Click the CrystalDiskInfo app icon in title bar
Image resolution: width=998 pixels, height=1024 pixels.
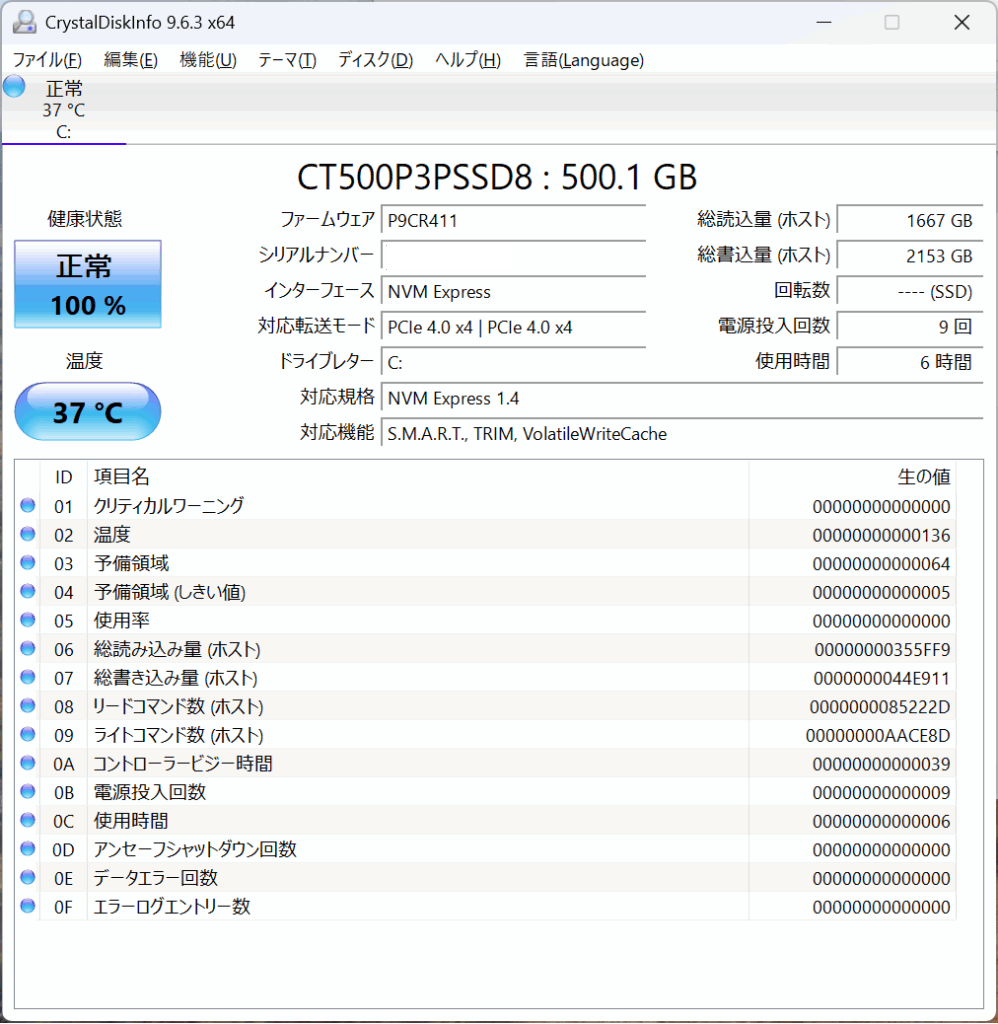(24, 22)
